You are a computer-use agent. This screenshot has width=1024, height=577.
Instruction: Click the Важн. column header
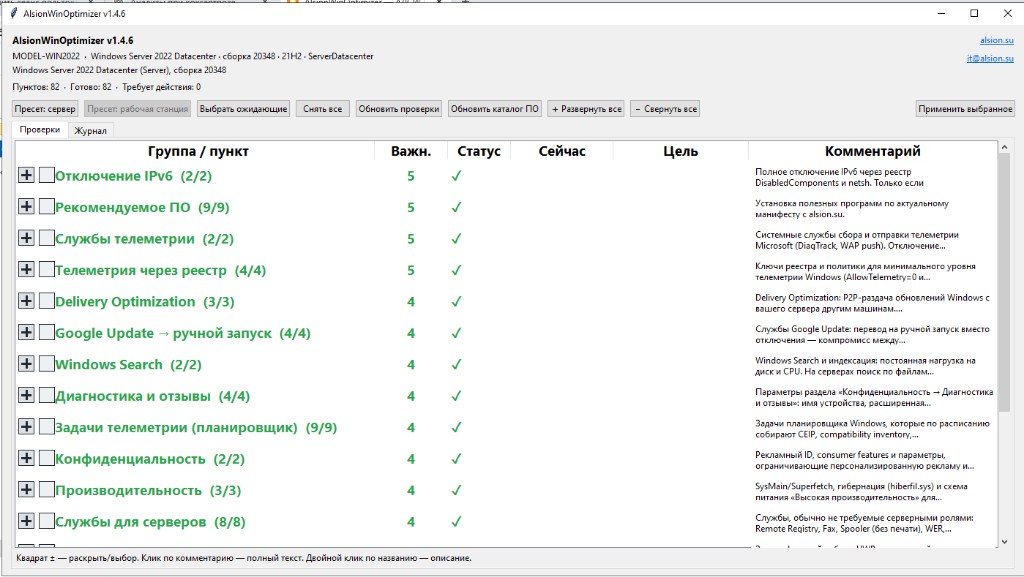[411, 151]
